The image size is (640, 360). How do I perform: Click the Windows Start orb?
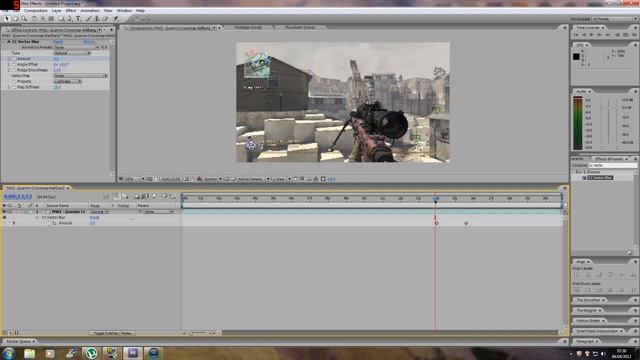coord(9,353)
